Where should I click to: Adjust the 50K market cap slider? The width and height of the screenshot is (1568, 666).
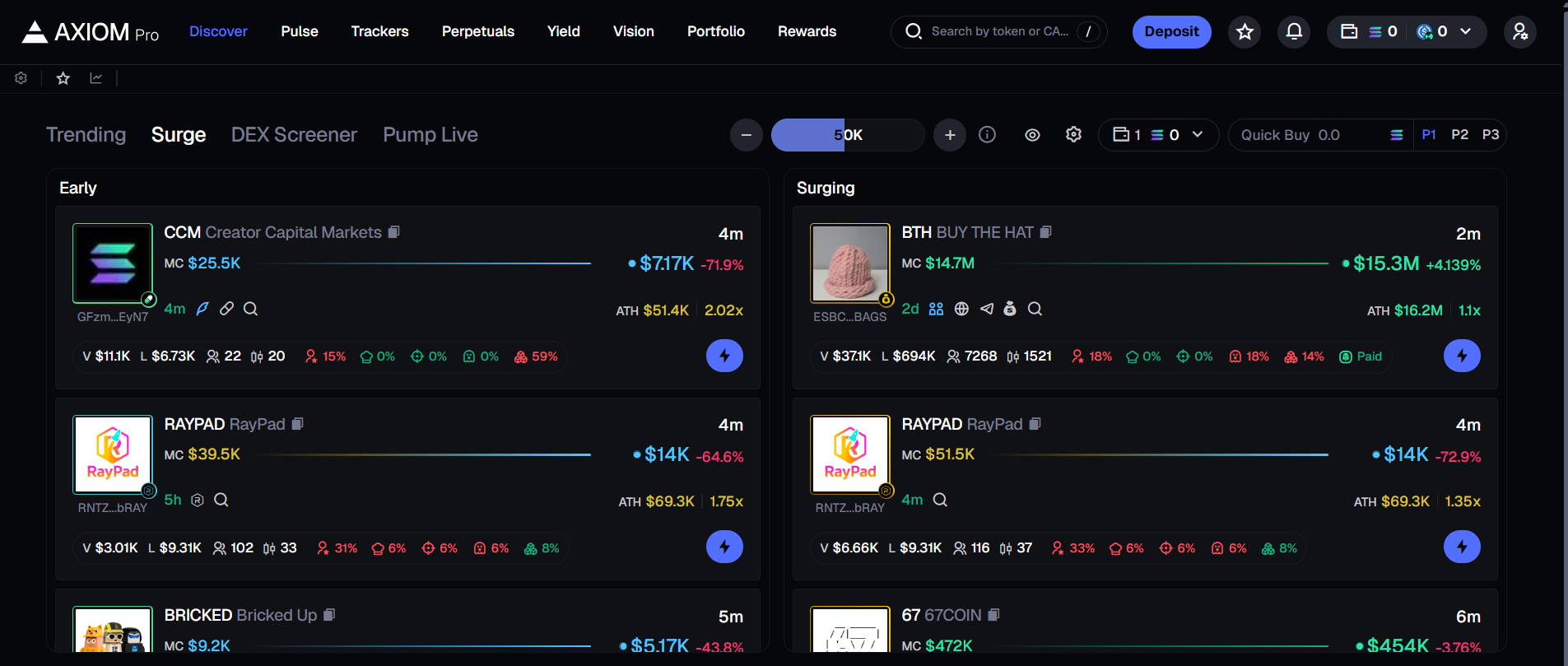tap(847, 135)
